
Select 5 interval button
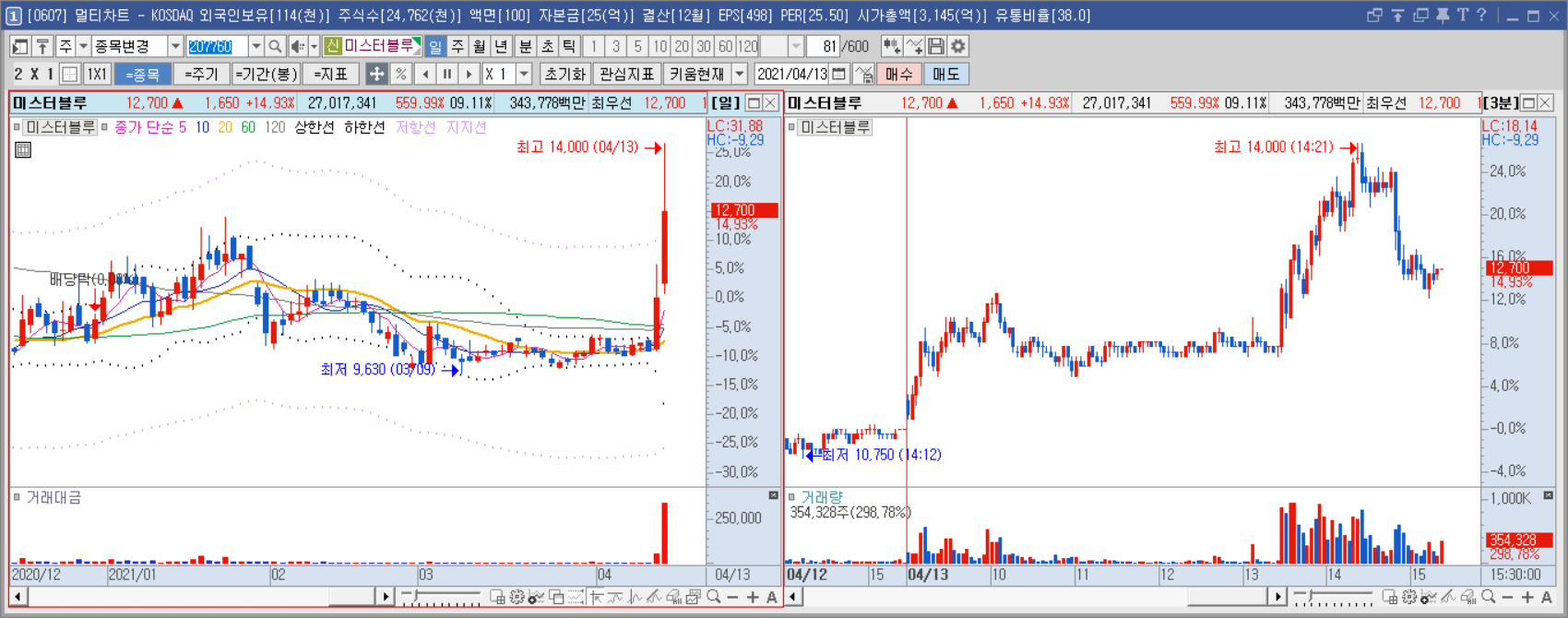pyautogui.click(x=637, y=46)
